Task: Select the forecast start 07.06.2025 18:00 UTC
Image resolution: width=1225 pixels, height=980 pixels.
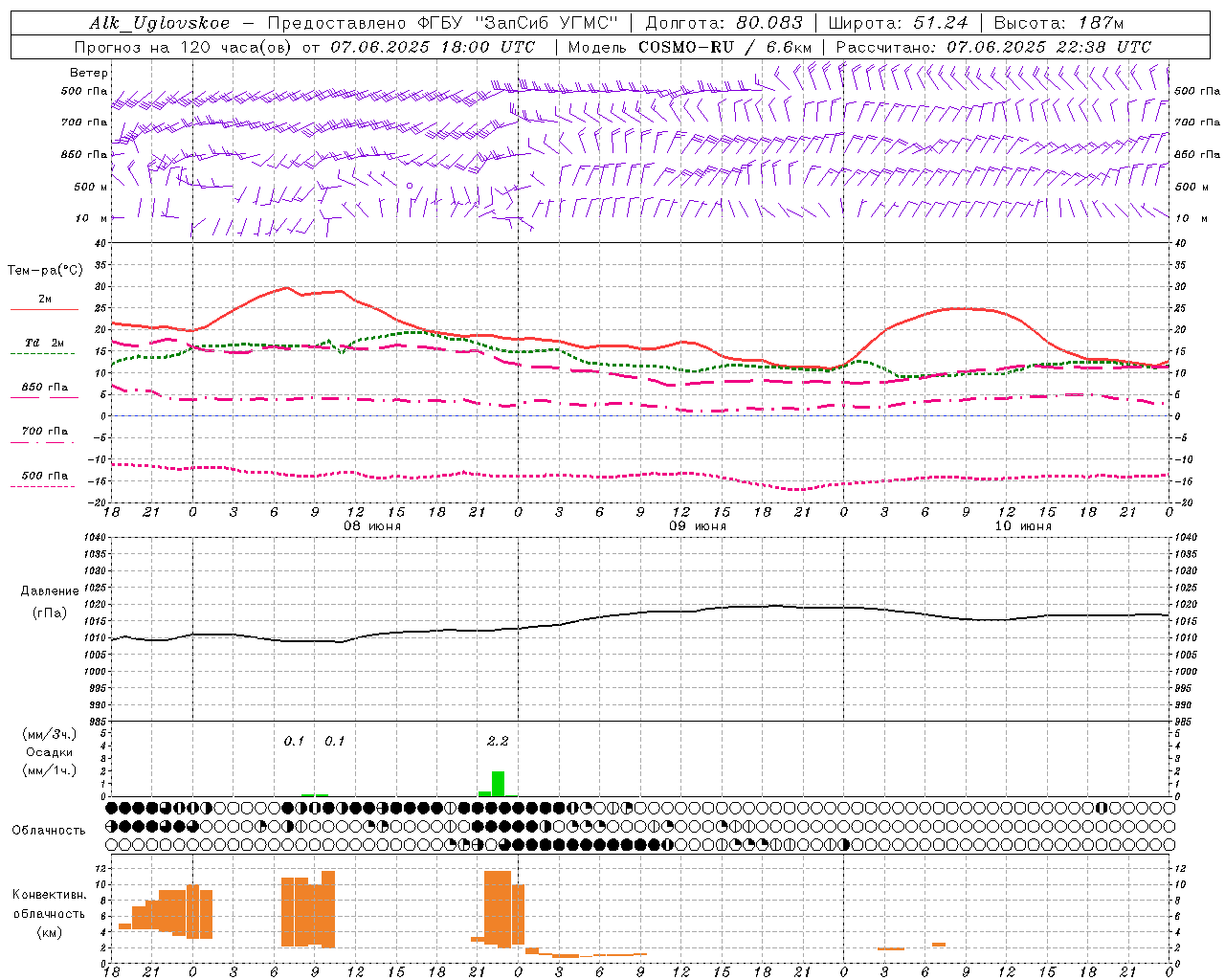Action: tap(433, 47)
